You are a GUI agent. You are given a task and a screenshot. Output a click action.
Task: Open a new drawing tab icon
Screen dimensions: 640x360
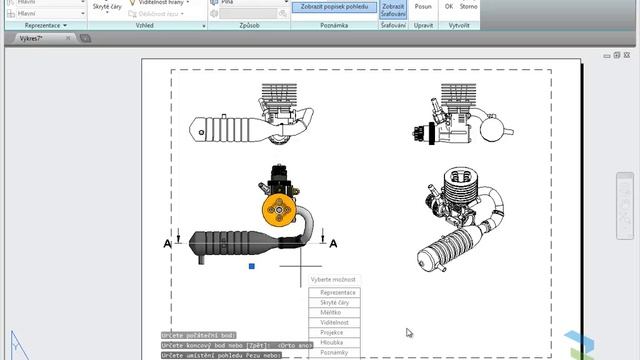coord(85,38)
